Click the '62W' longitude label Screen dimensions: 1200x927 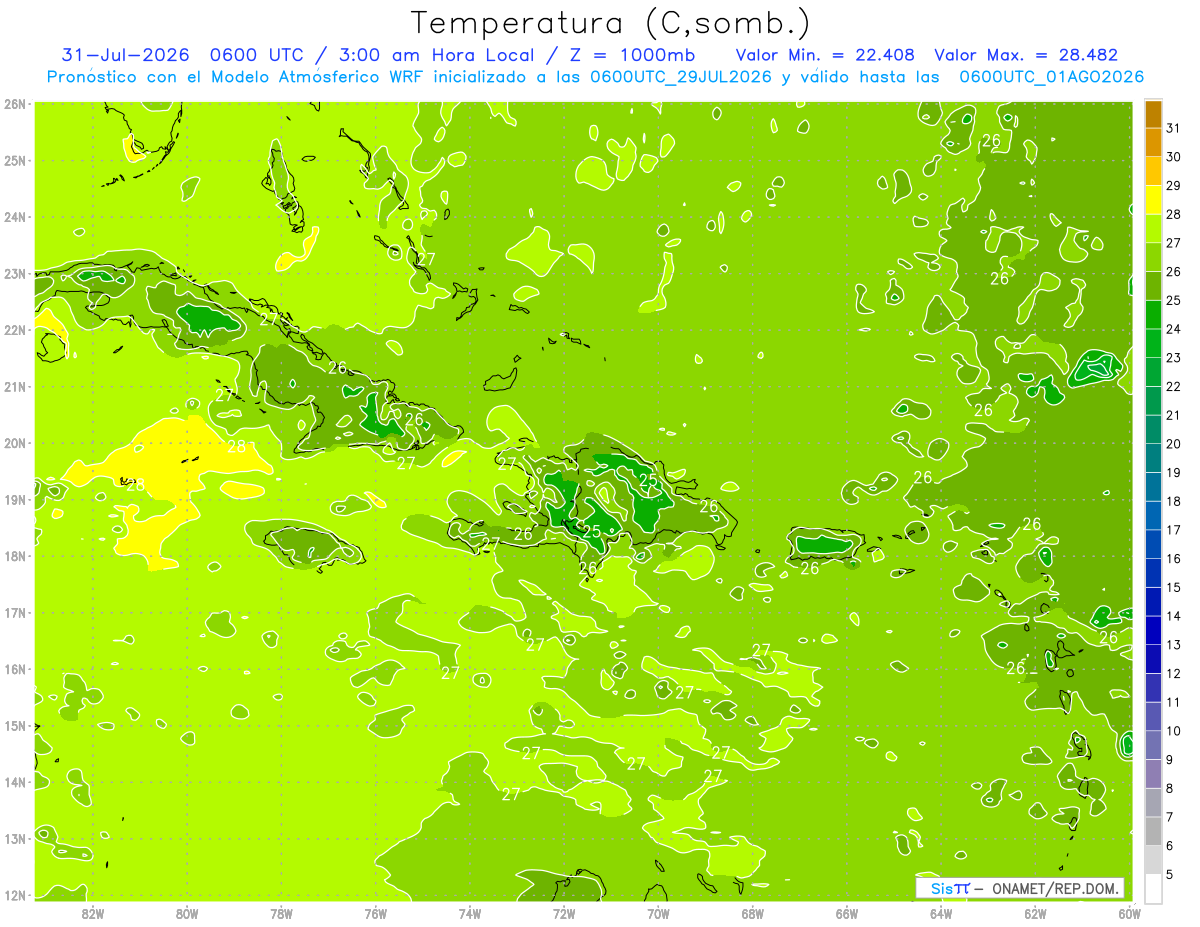[1035, 914]
